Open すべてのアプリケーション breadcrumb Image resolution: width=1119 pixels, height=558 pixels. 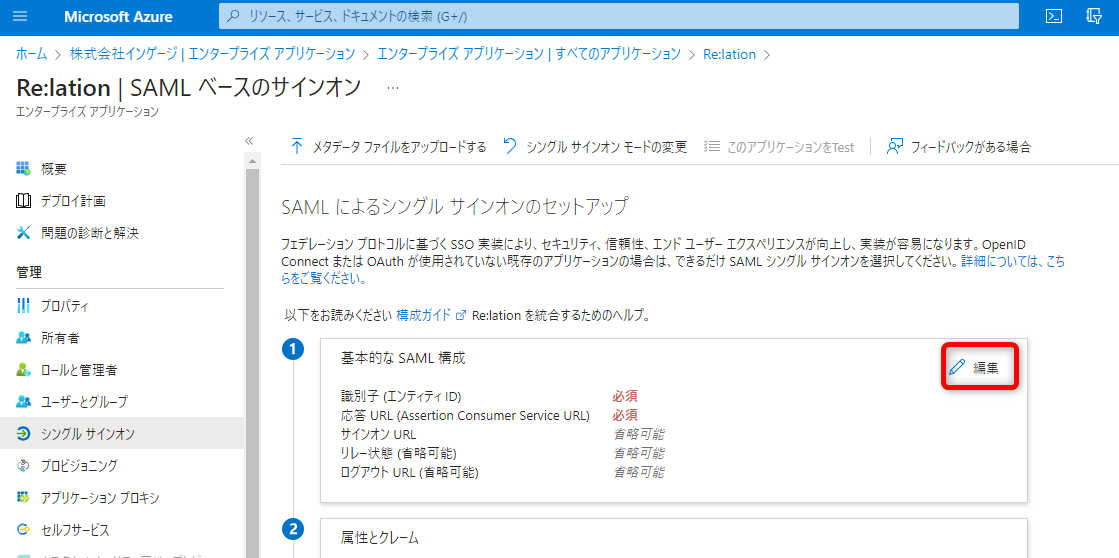529,54
